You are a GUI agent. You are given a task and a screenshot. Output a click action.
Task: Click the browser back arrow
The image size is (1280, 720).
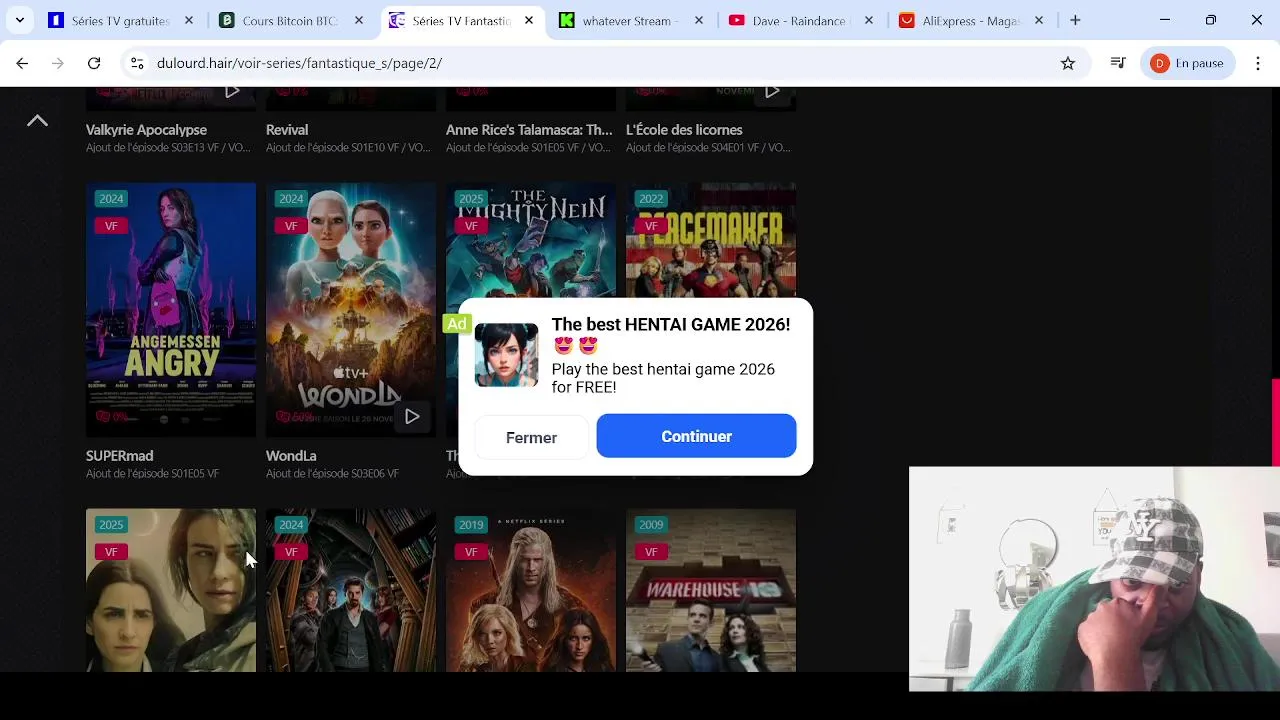click(22, 63)
